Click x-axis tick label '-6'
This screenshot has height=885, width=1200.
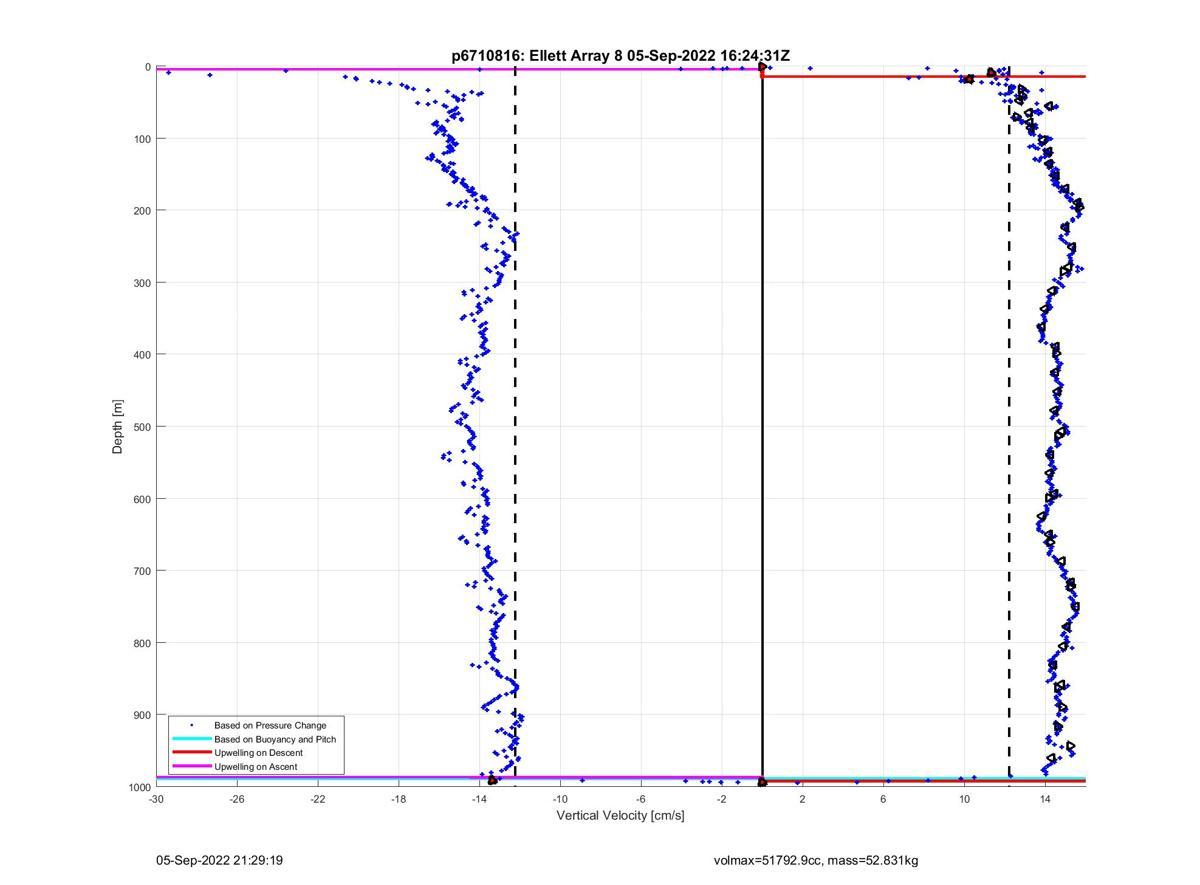[x=641, y=799]
